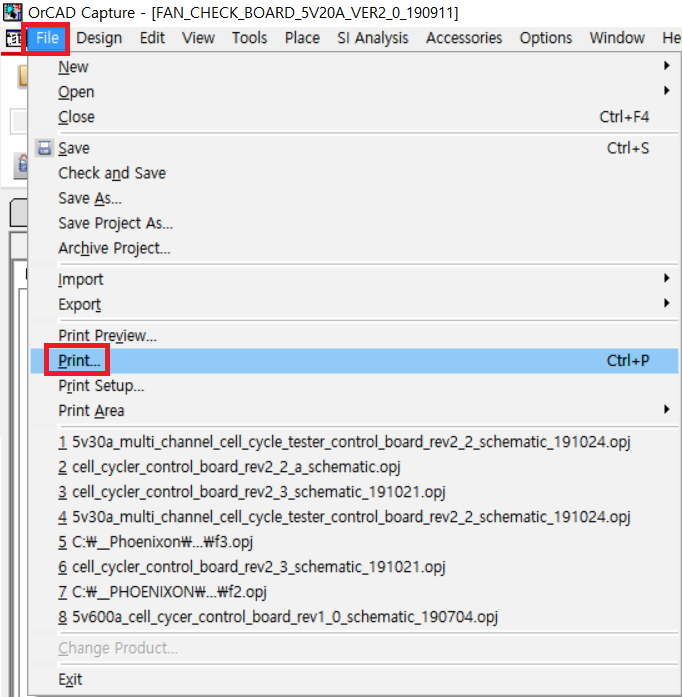
Task: Open recent file 2 cell_cycler_control_board_rev2_2_a_schematic.opj
Action: click(354, 467)
